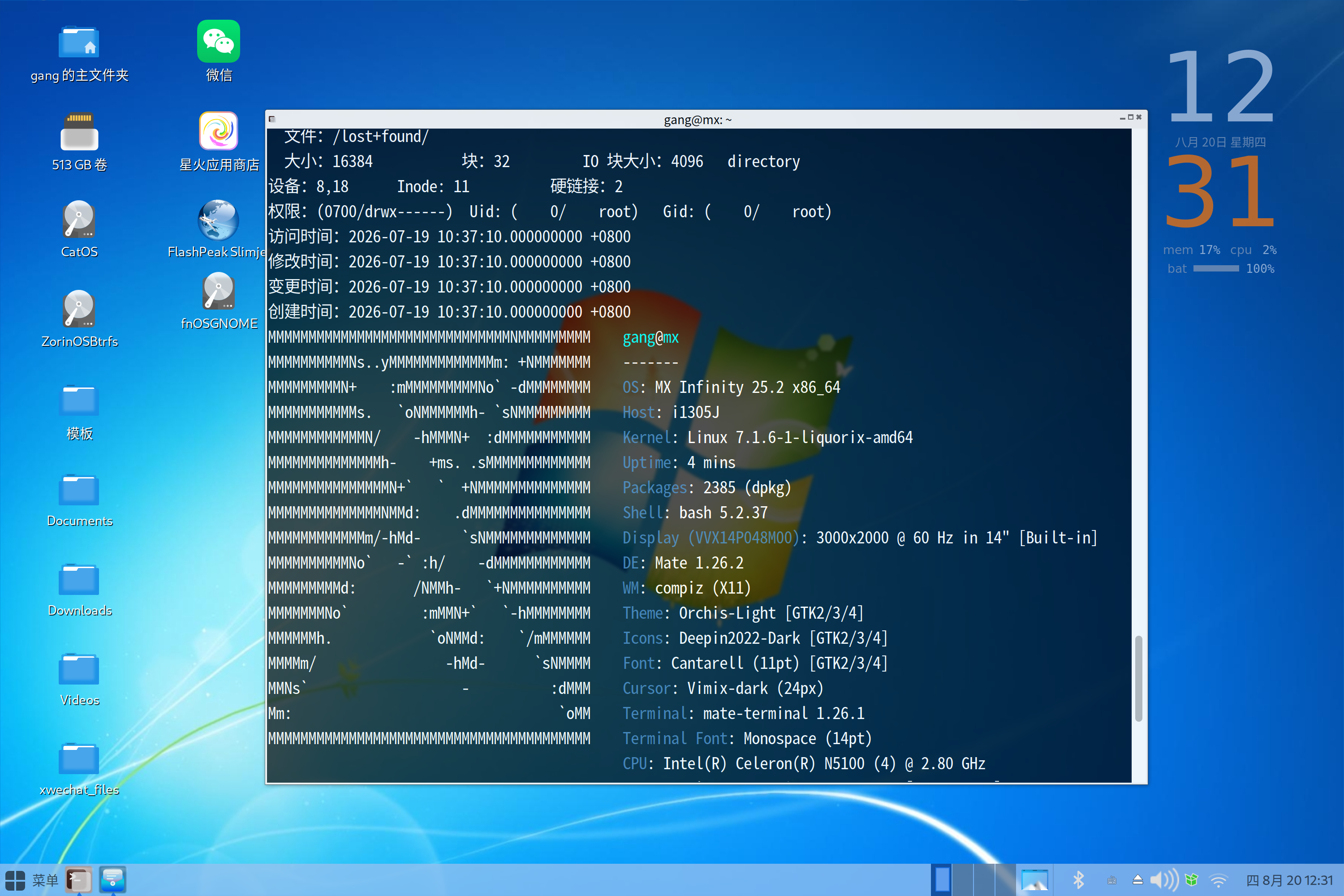Click the 'Kernel: Linux 7.1.6-1-liquorix-amd64' line
Screen dimensions: 1344x896
pos(767,438)
